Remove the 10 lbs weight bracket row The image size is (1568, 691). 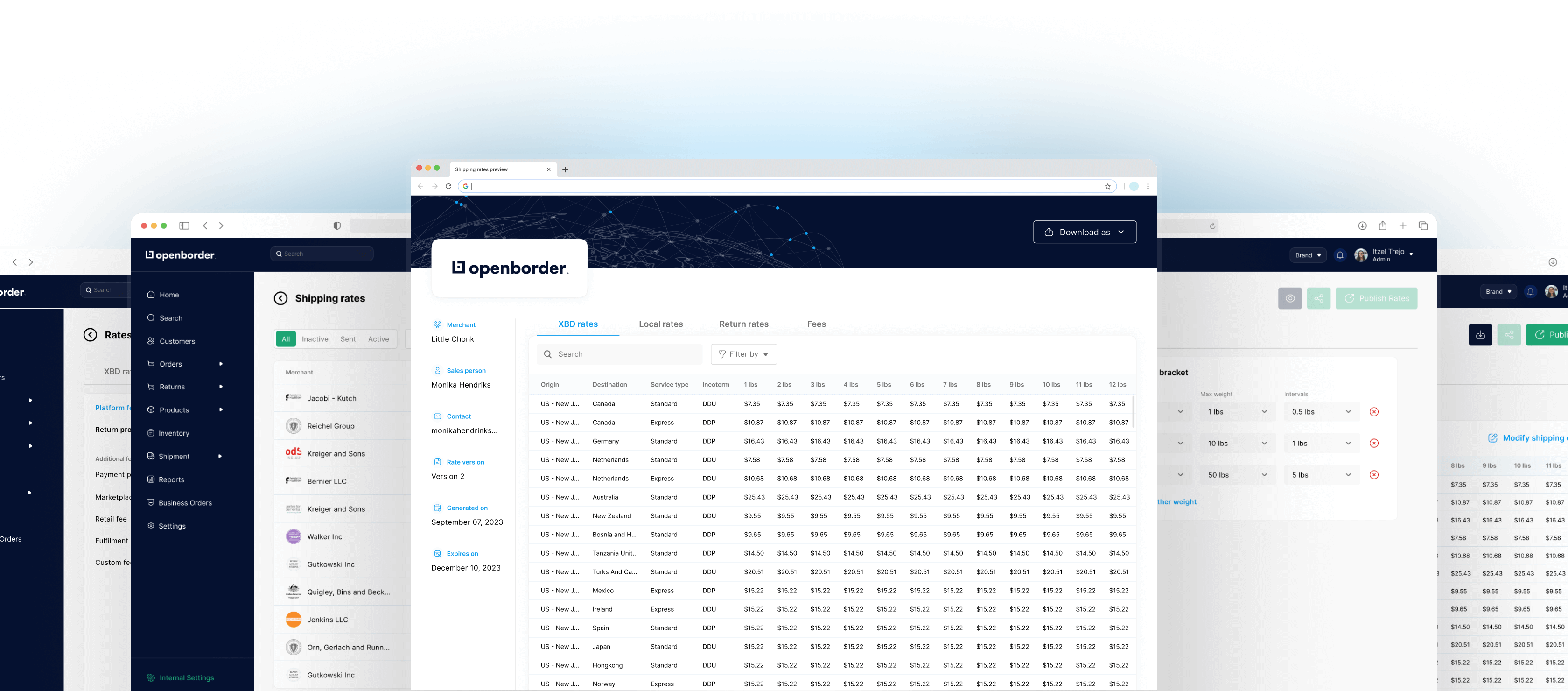click(1373, 443)
